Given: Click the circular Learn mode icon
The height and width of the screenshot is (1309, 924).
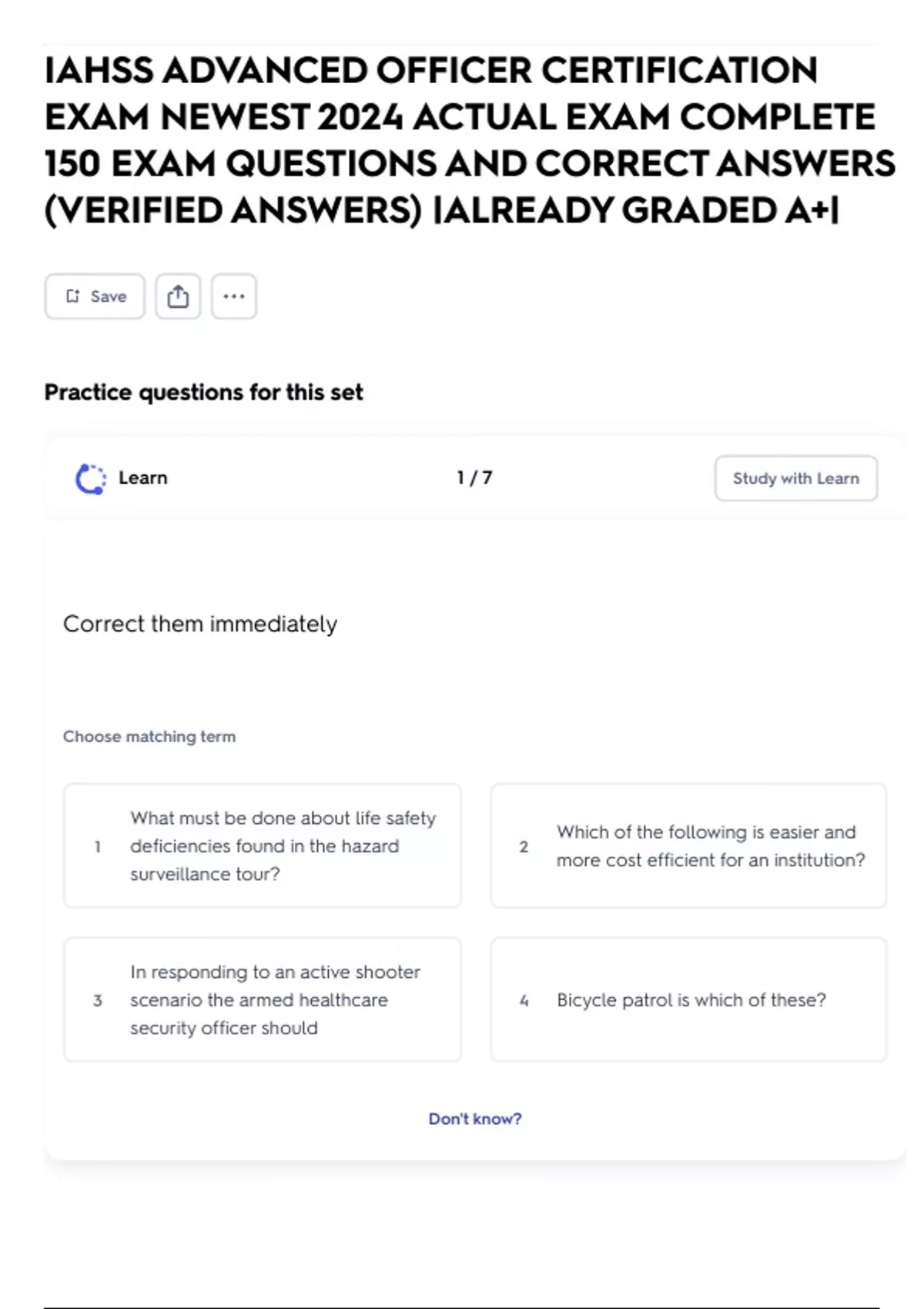Looking at the screenshot, I should point(91,478).
